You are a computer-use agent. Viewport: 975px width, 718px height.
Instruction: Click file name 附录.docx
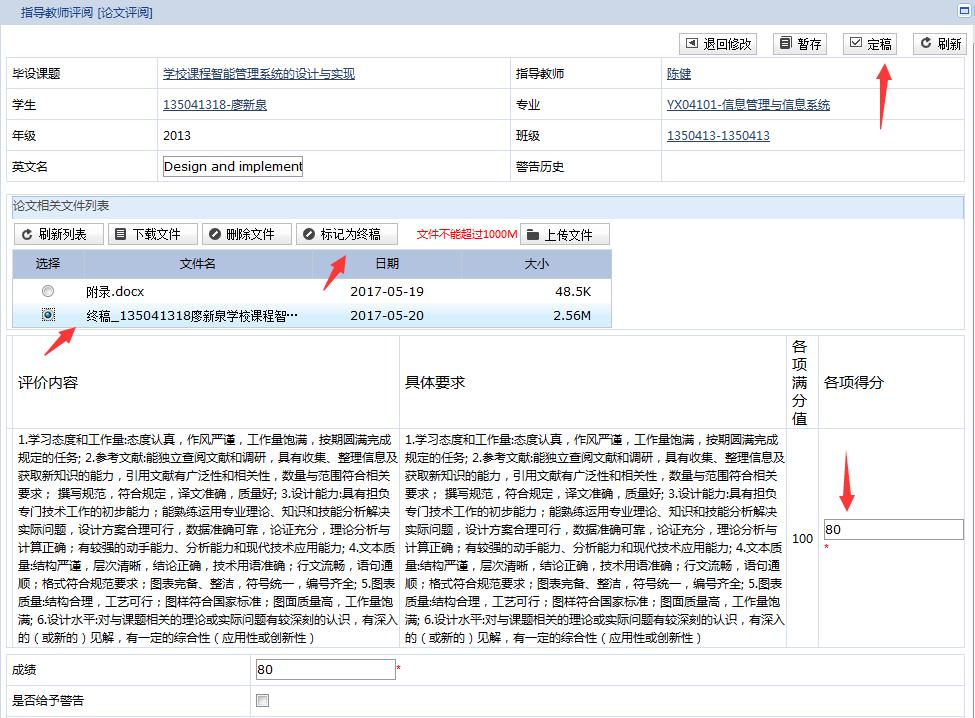tap(115, 292)
